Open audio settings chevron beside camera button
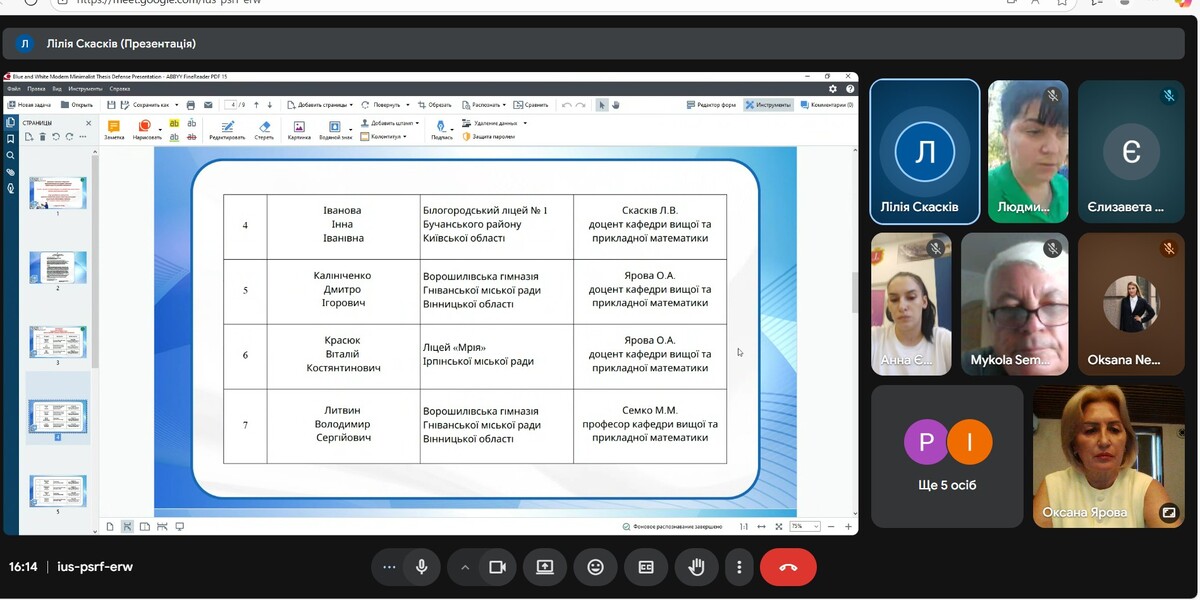Screen dimensions: 1200x600 pyautogui.click(x=465, y=567)
